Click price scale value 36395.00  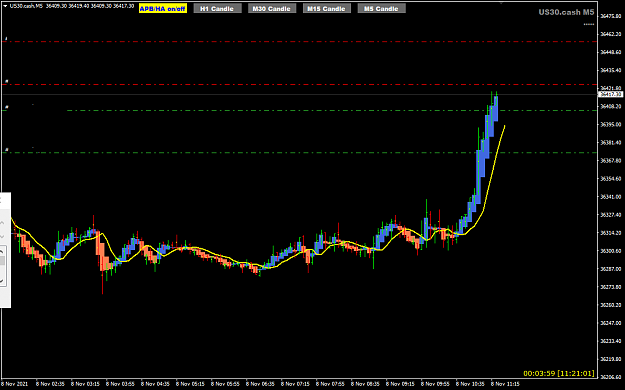(x=611, y=124)
